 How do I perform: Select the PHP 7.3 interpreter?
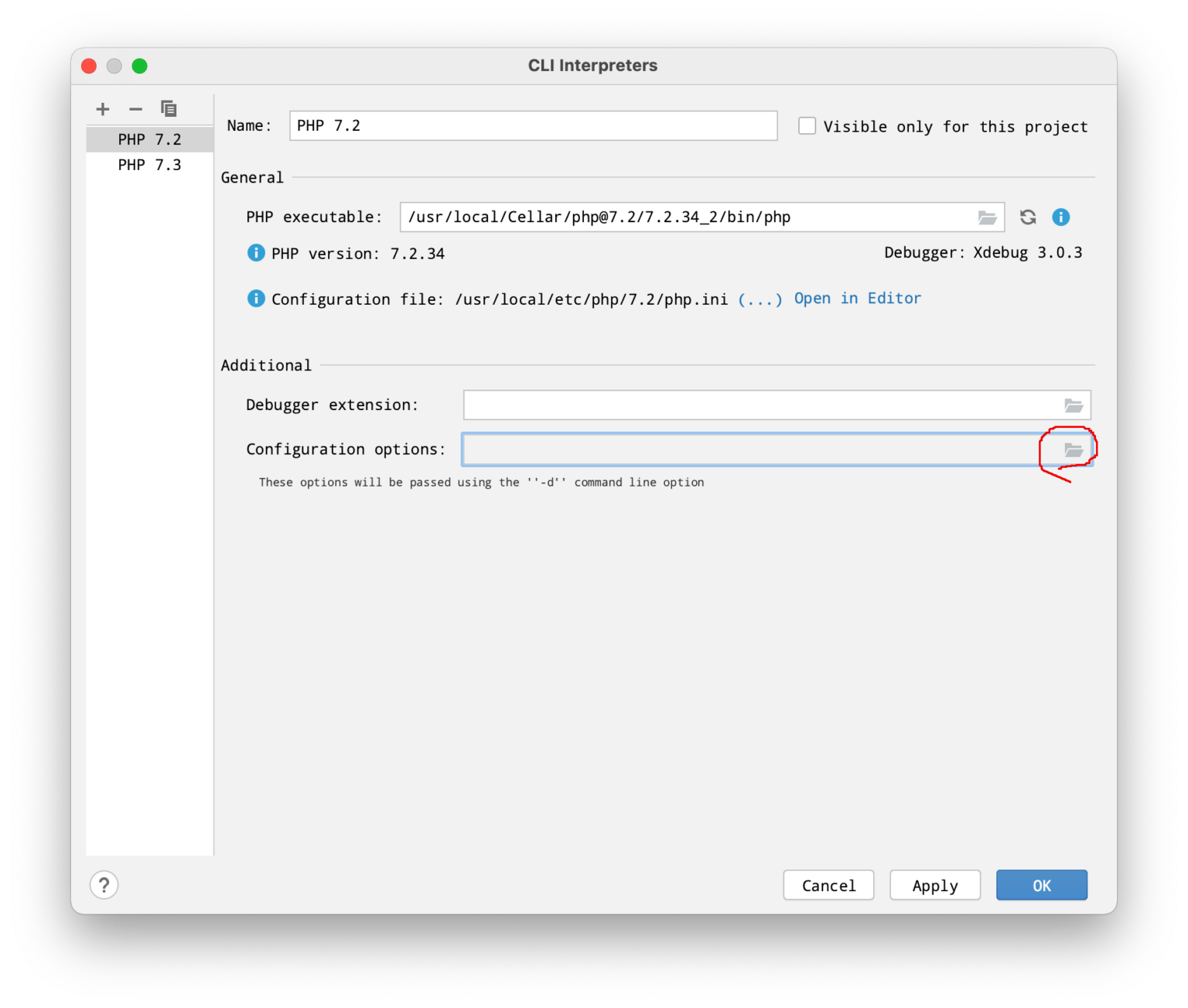tap(150, 165)
